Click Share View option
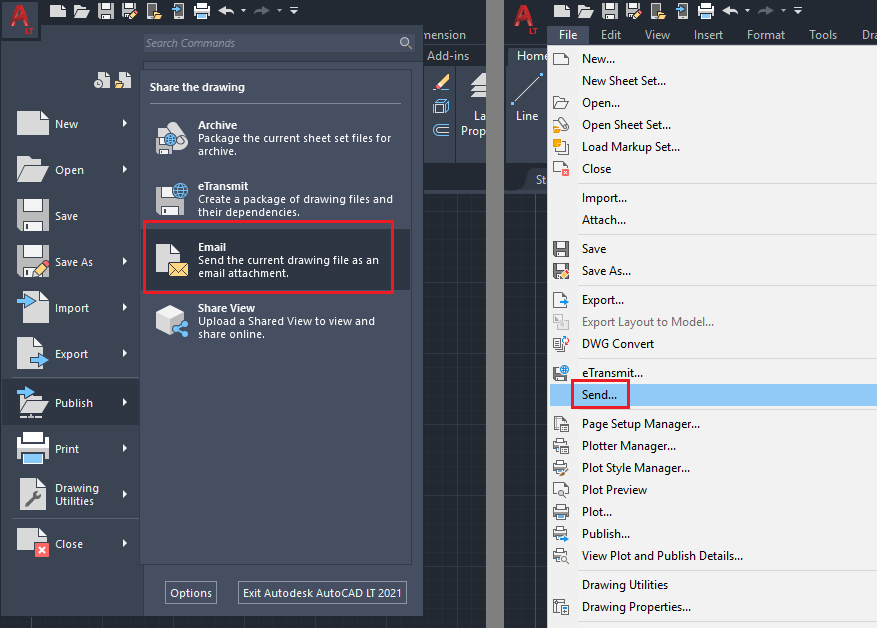This screenshot has height=628, width=877. [277, 320]
